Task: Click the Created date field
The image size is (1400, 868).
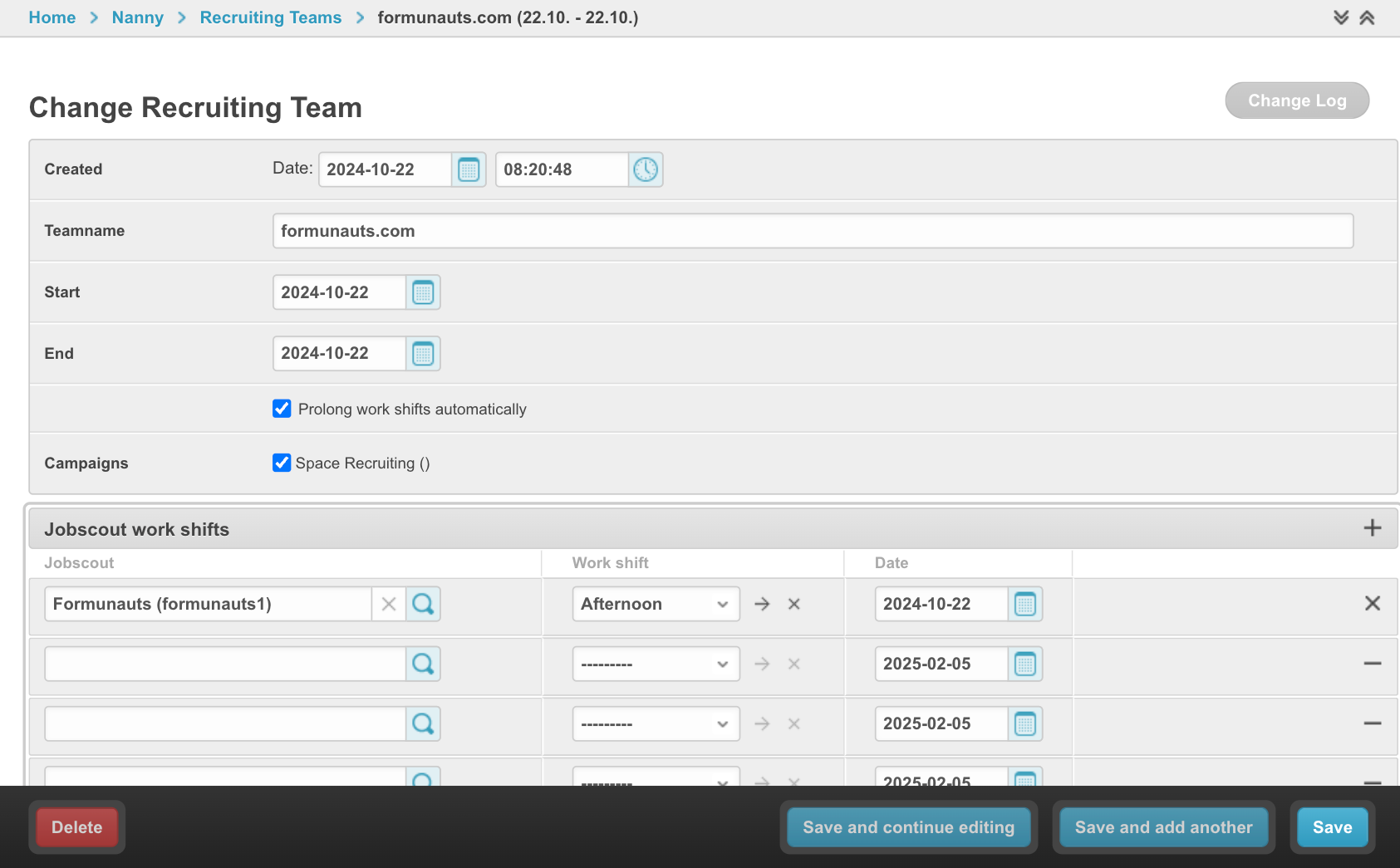Action: tap(386, 169)
